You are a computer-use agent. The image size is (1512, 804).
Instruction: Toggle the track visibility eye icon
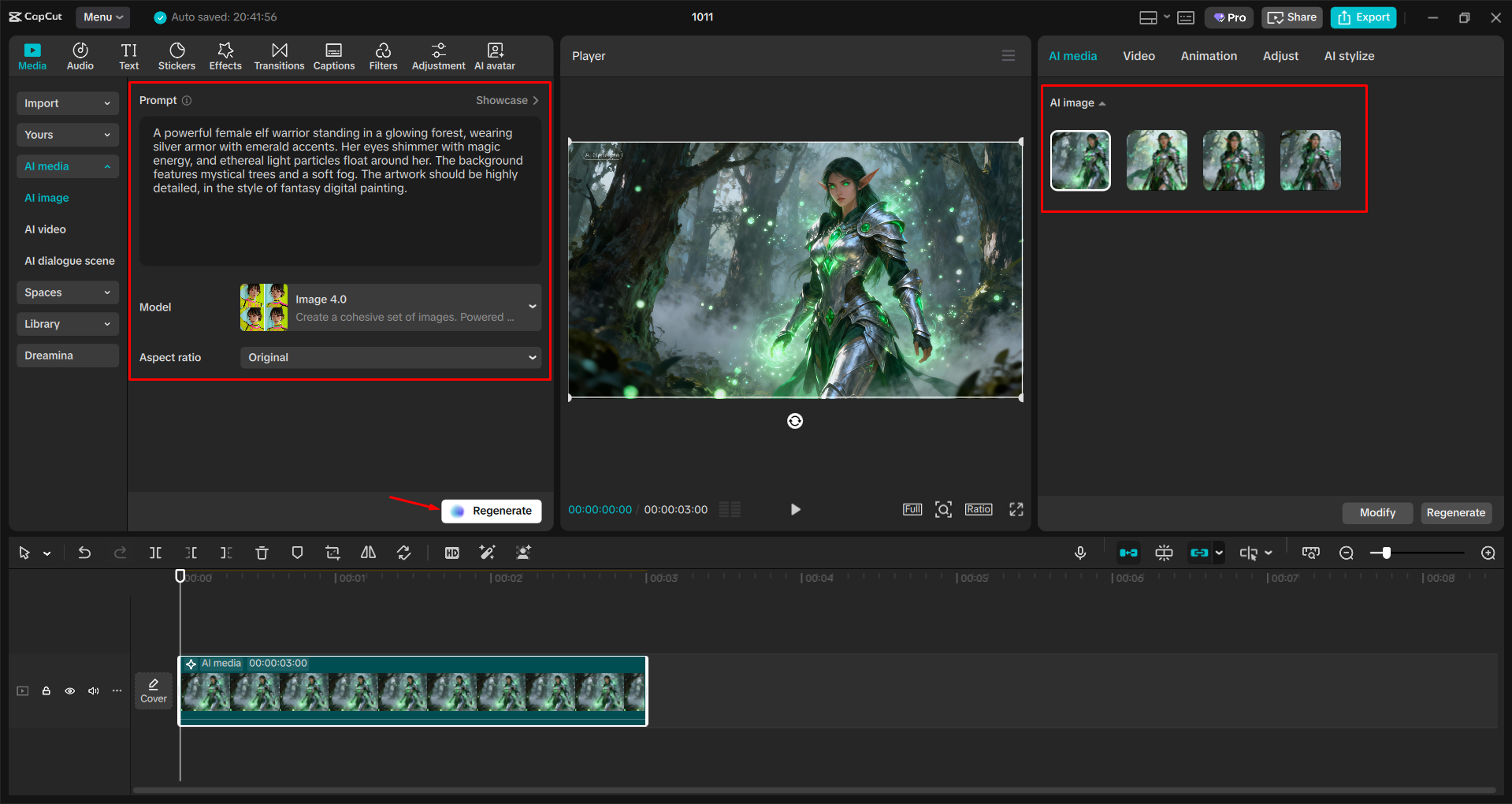click(x=69, y=690)
